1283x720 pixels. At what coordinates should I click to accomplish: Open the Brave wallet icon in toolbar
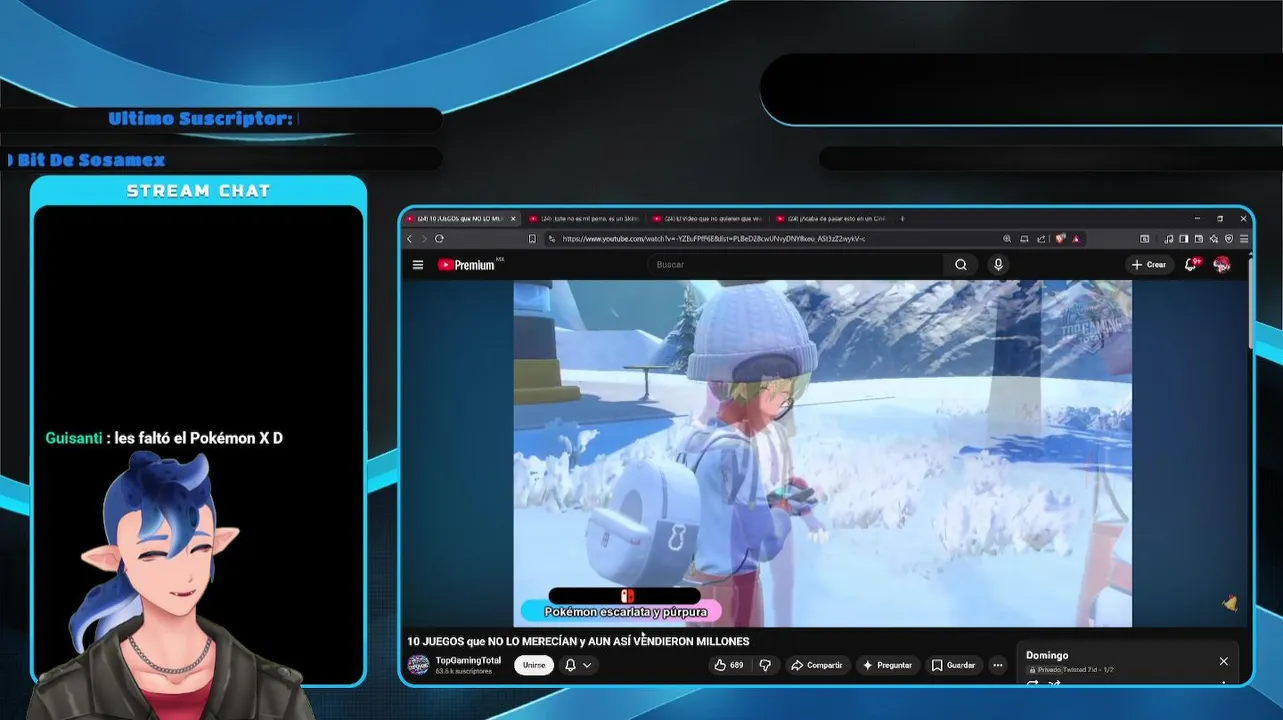[1199, 239]
